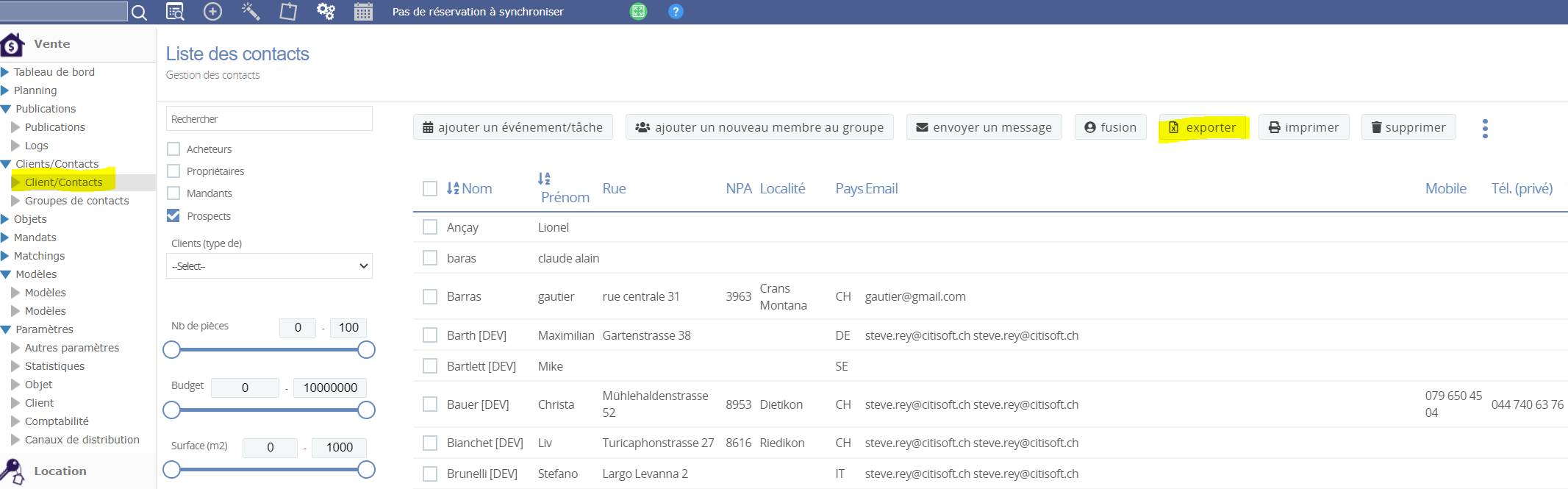Open the advanced search list icon

tap(175, 12)
